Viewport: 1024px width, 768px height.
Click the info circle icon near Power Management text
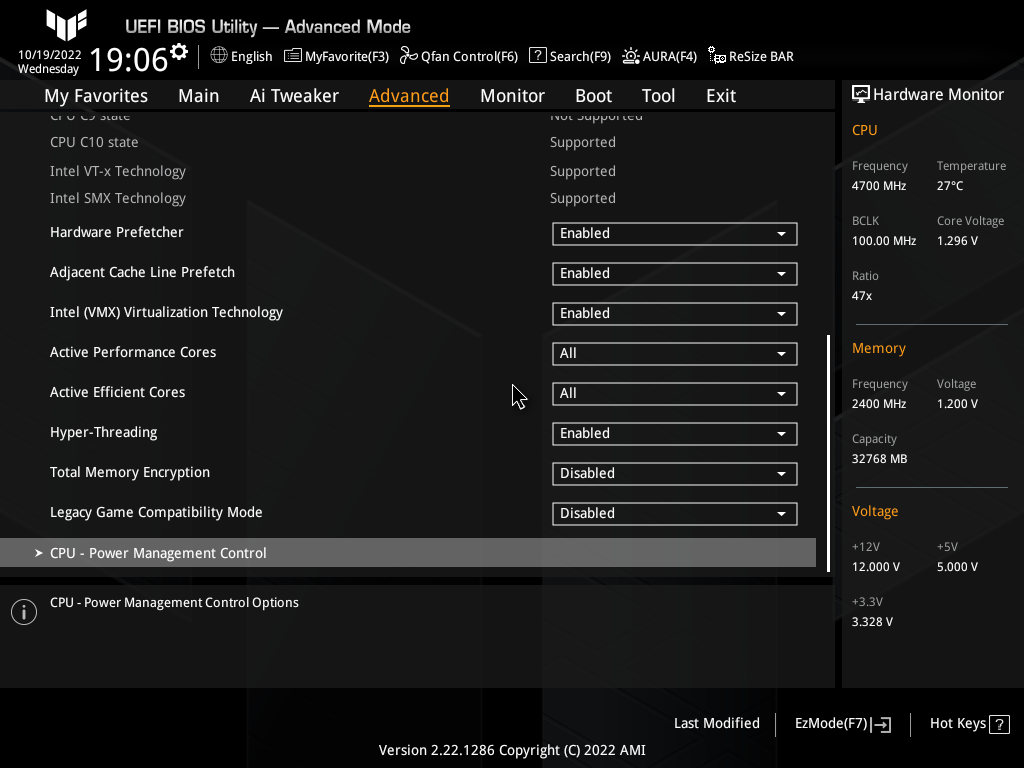tap(23, 611)
